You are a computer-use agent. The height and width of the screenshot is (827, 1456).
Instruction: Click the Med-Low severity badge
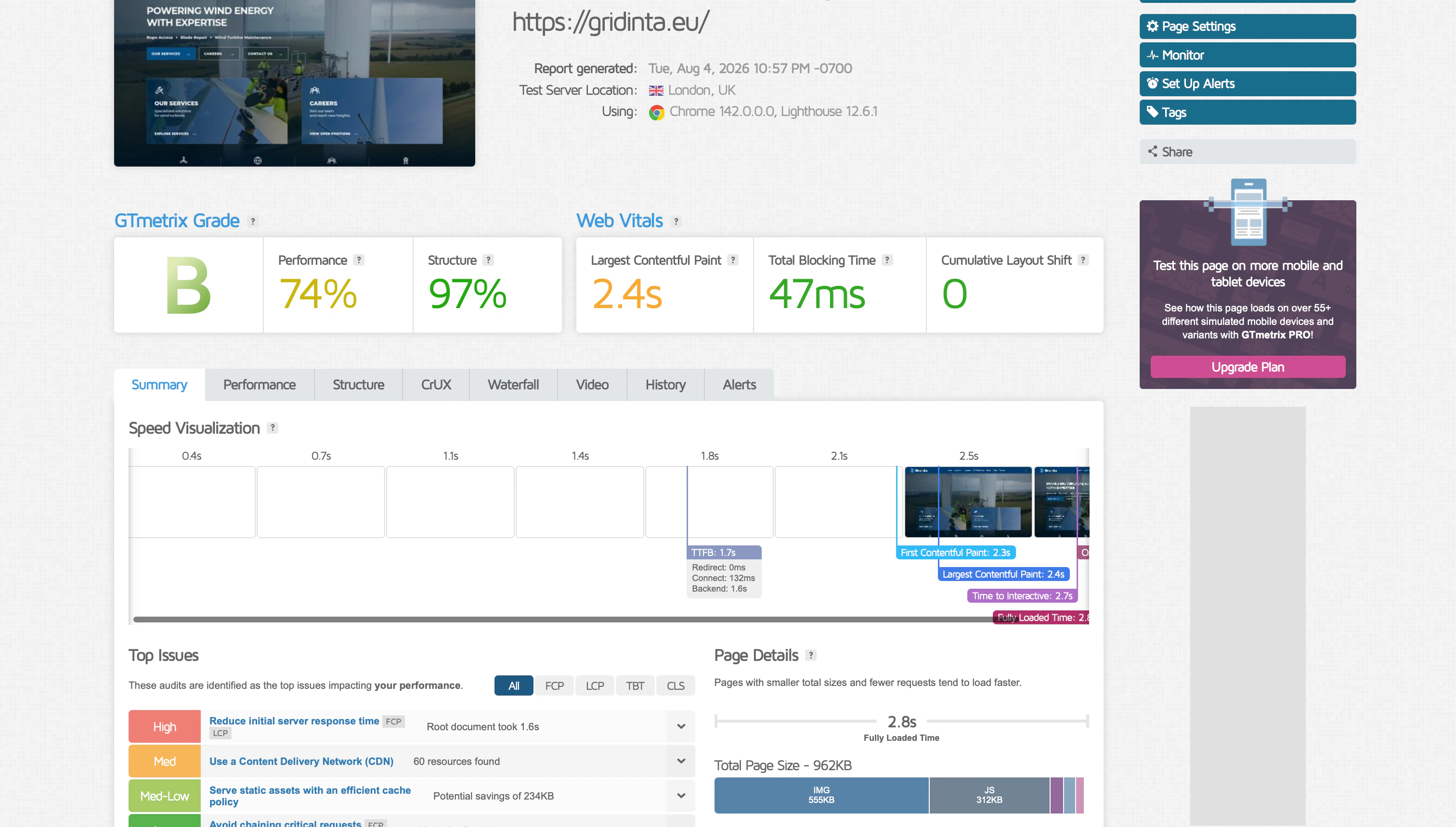(x=165, y=796)
